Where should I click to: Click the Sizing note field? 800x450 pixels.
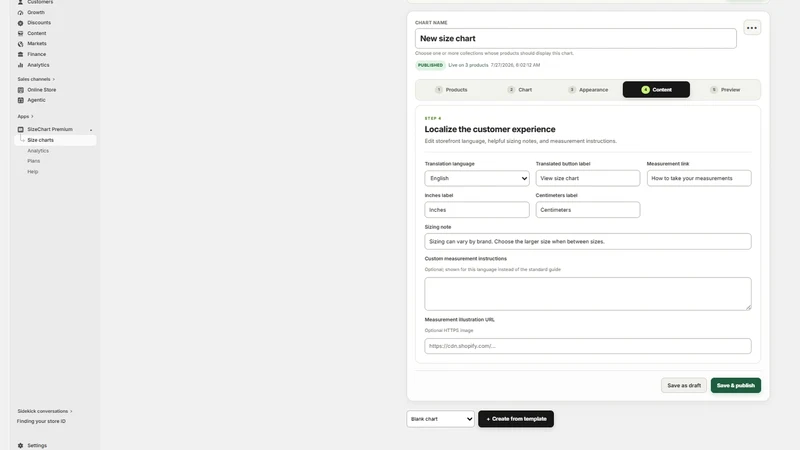[588, 241]
